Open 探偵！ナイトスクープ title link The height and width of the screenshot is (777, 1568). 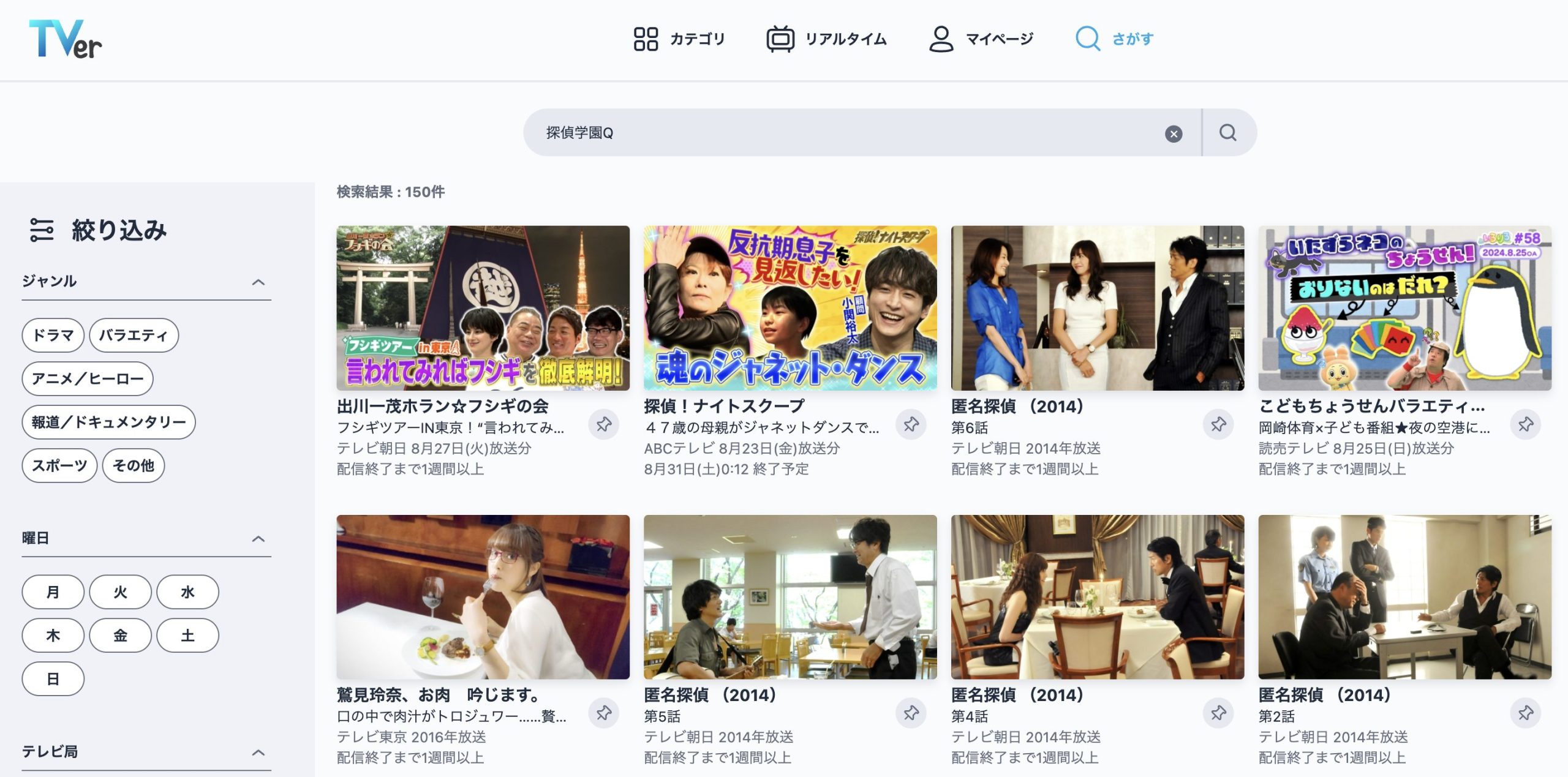(724, 406)
